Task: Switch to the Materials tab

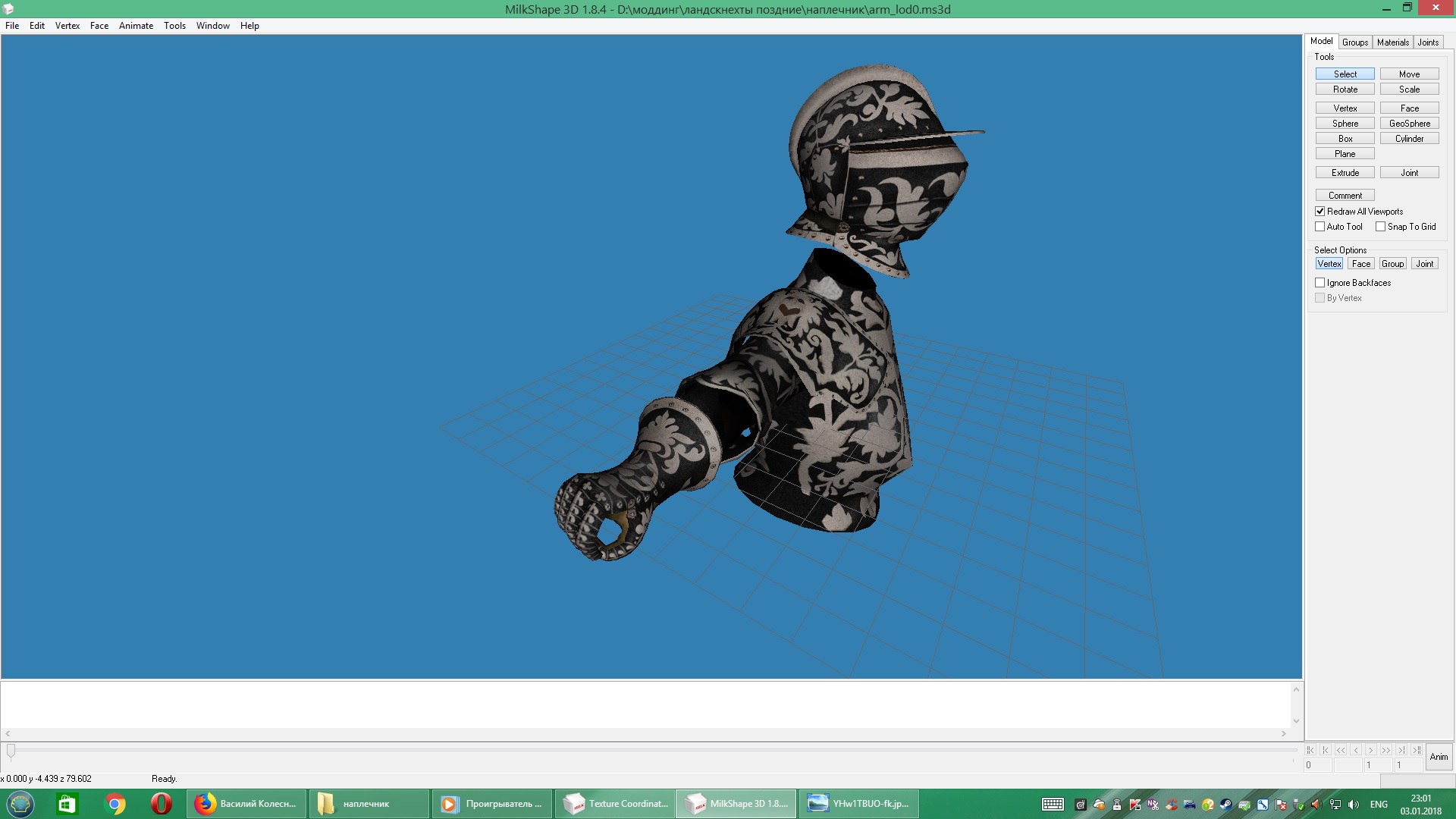Action: click(1392, 42)
